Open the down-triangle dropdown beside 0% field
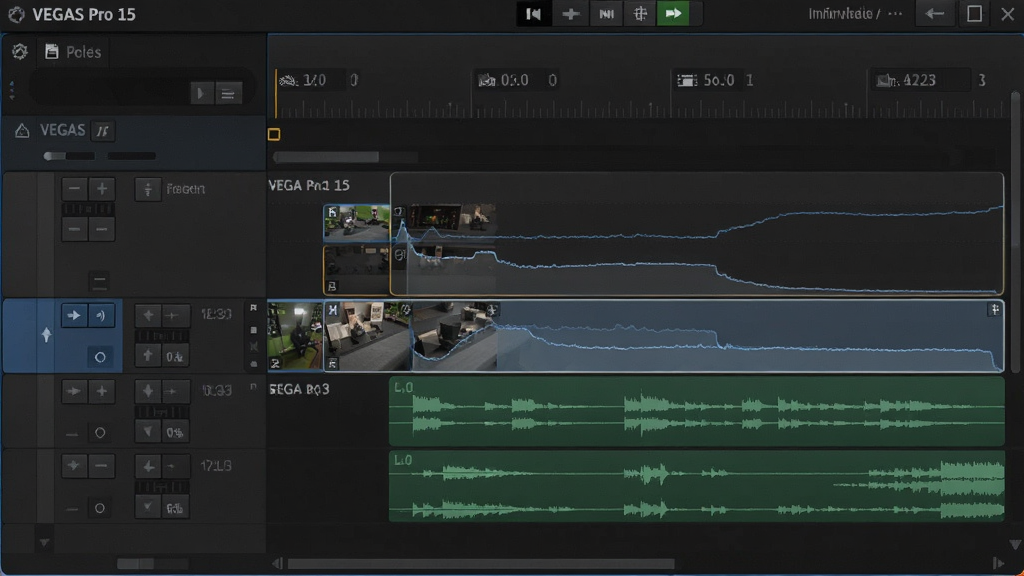The height and width of the screenshot is (576, 1024). [x=148, y=432]
